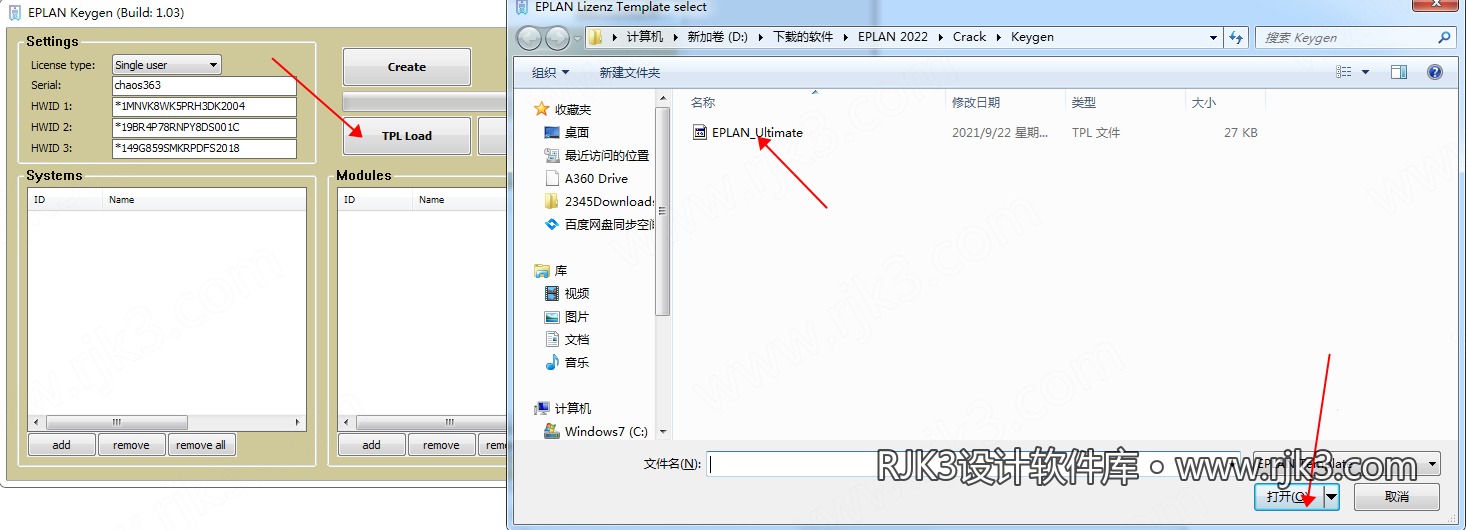Click 新建文件夹 button

coord(630,72)
